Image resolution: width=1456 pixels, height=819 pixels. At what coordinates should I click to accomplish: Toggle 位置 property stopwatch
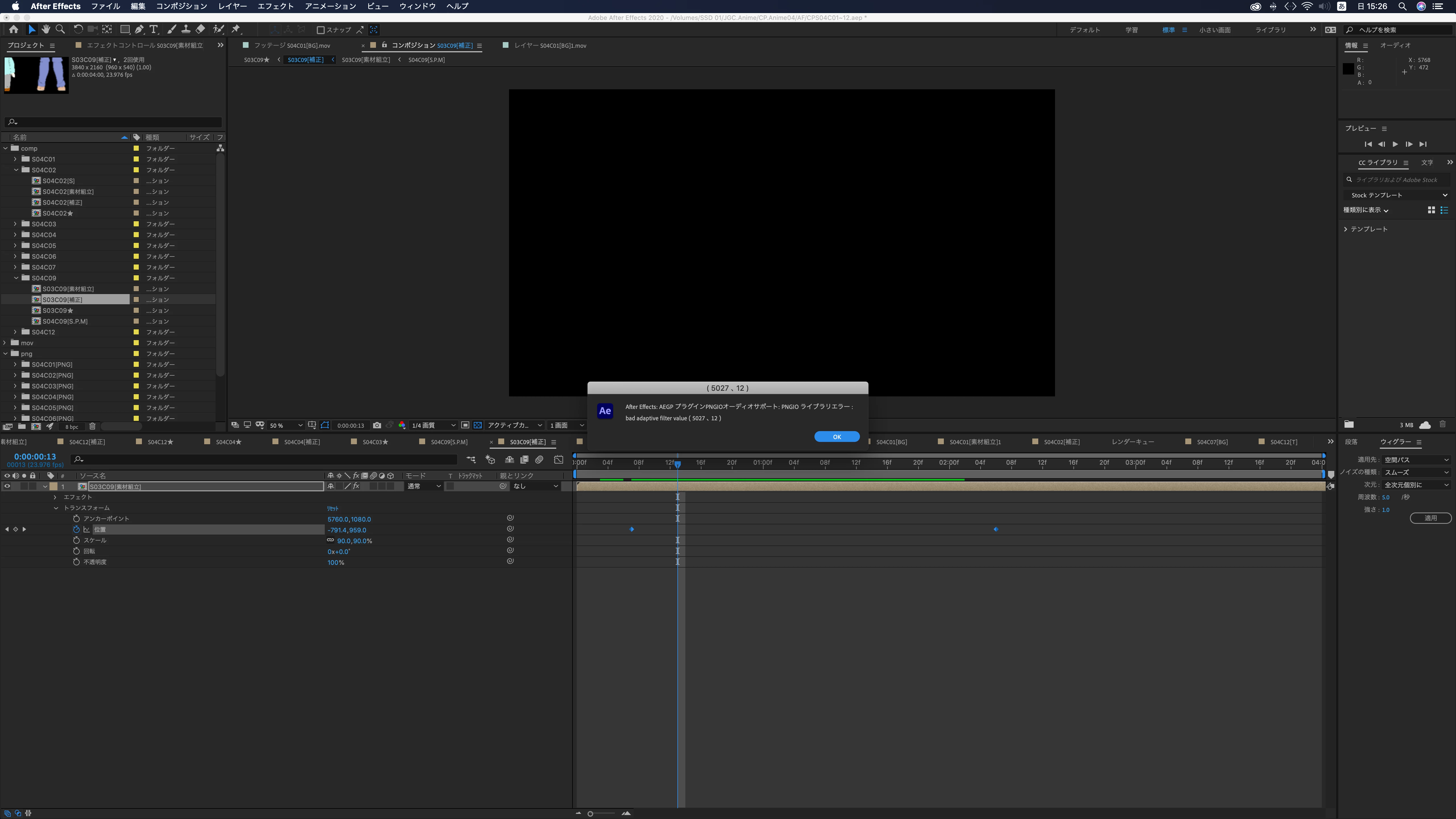(x=76, y=530)
